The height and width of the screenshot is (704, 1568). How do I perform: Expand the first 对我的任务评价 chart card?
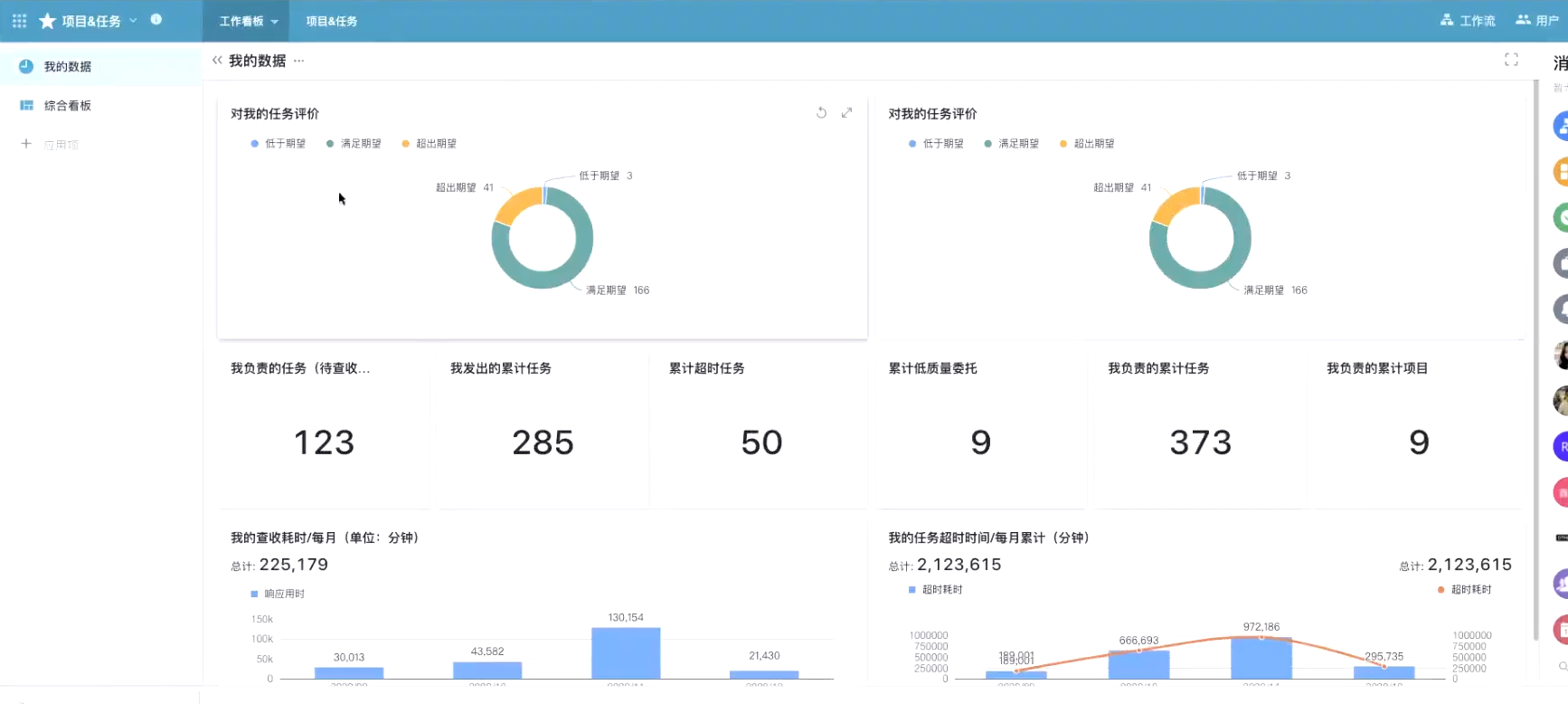(846, 113)
